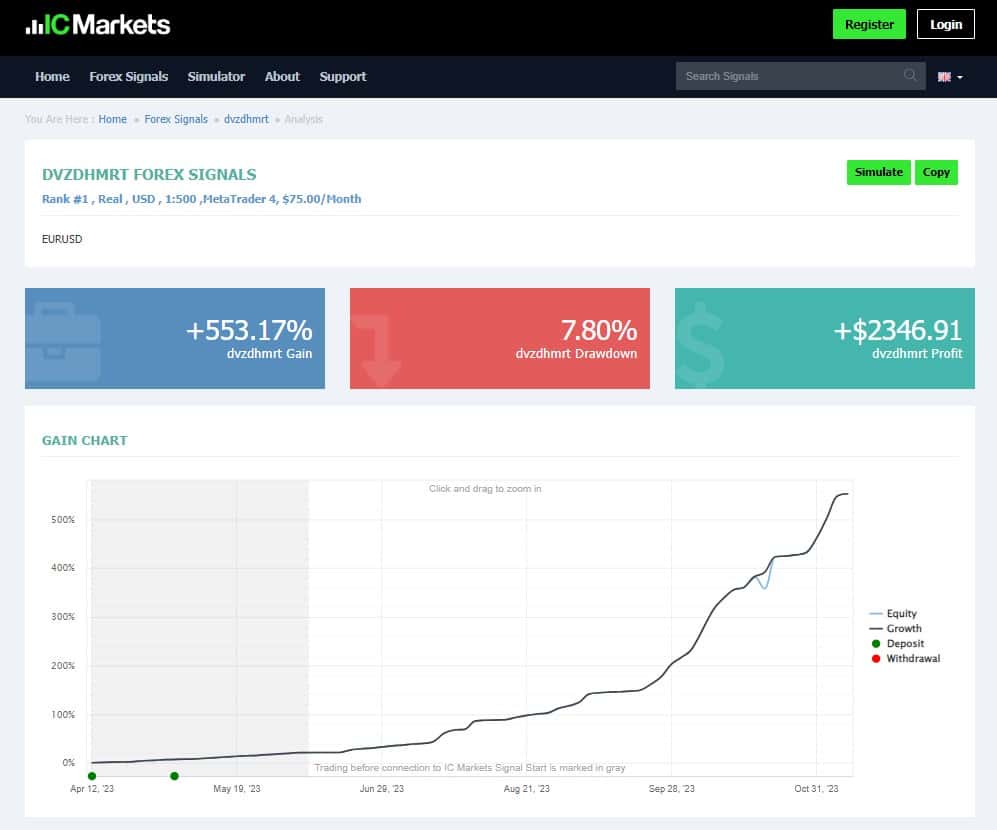Click the green Register button
This screenshot has width=997, height=830.
[869, 24]
